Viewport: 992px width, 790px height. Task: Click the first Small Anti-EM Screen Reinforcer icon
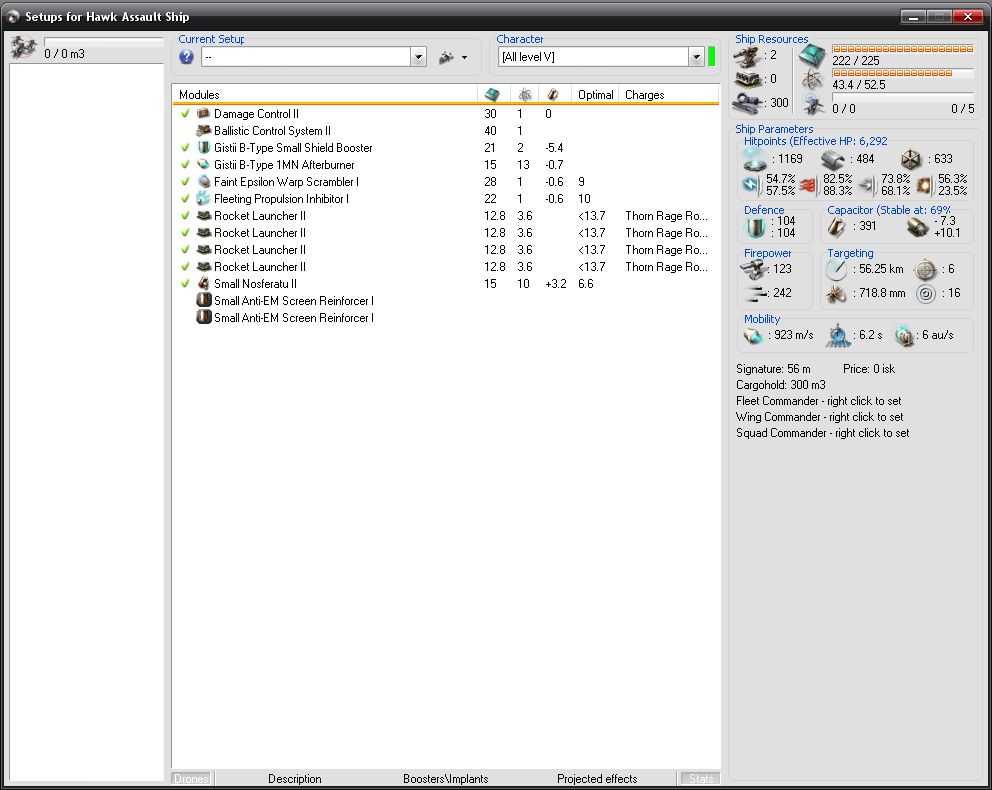point(203,300)
